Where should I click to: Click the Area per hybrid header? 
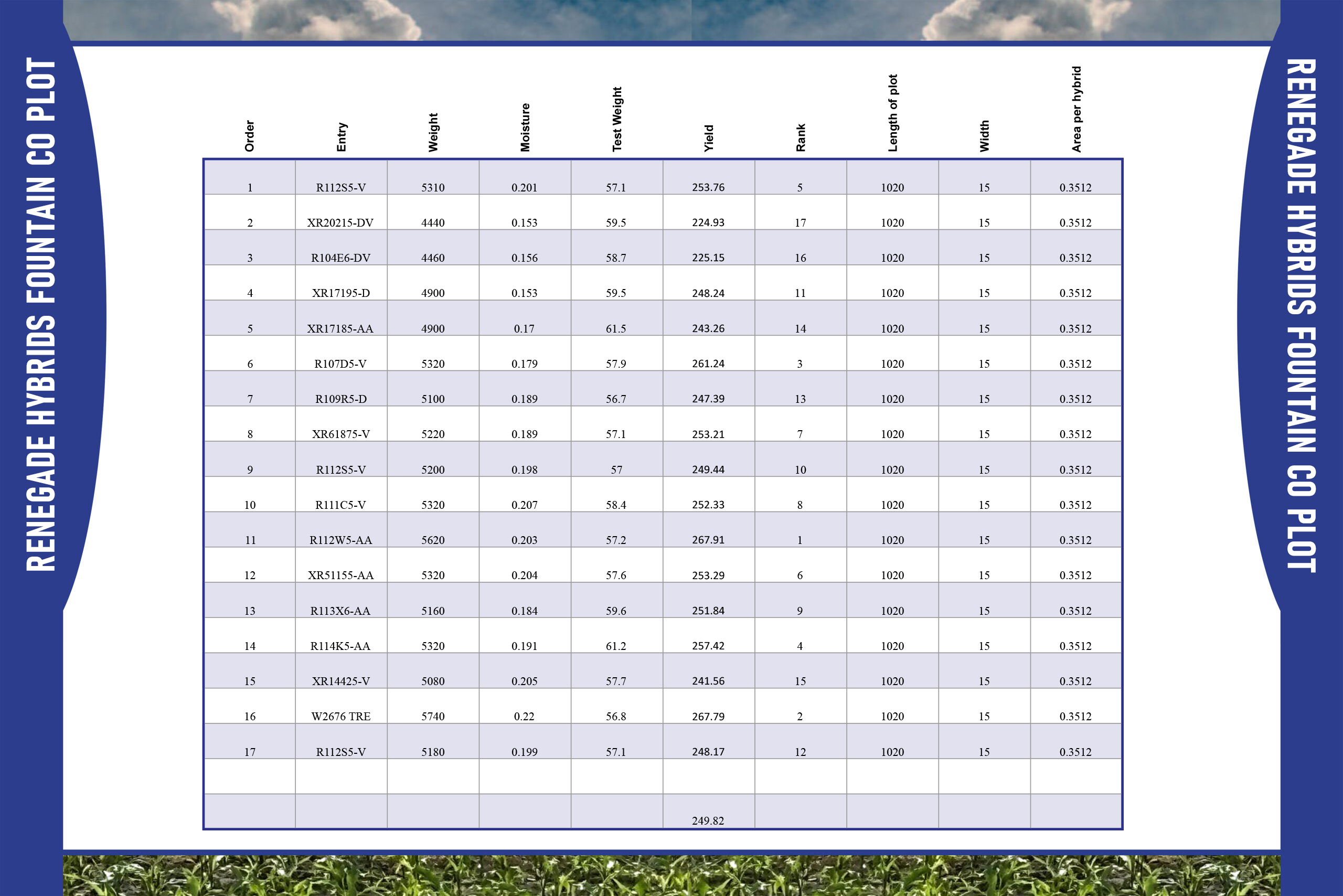1076,109
